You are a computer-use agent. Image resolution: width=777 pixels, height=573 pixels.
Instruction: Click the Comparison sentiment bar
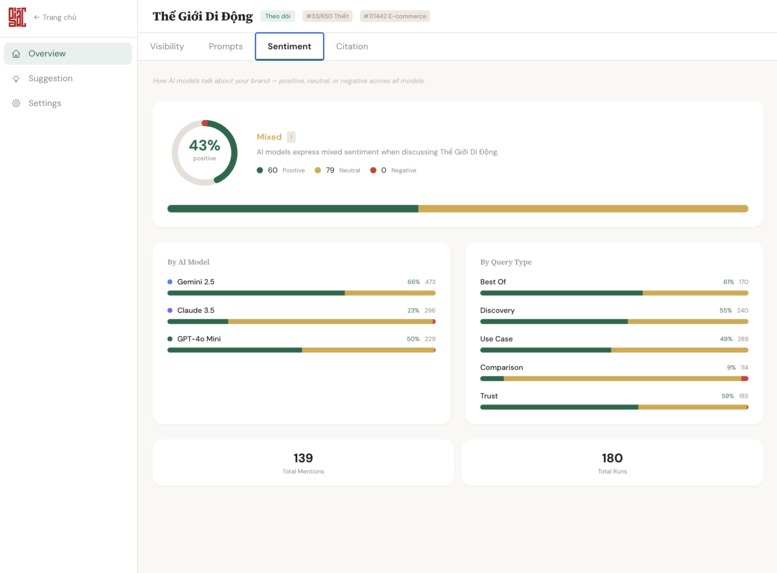pos(614,379)
